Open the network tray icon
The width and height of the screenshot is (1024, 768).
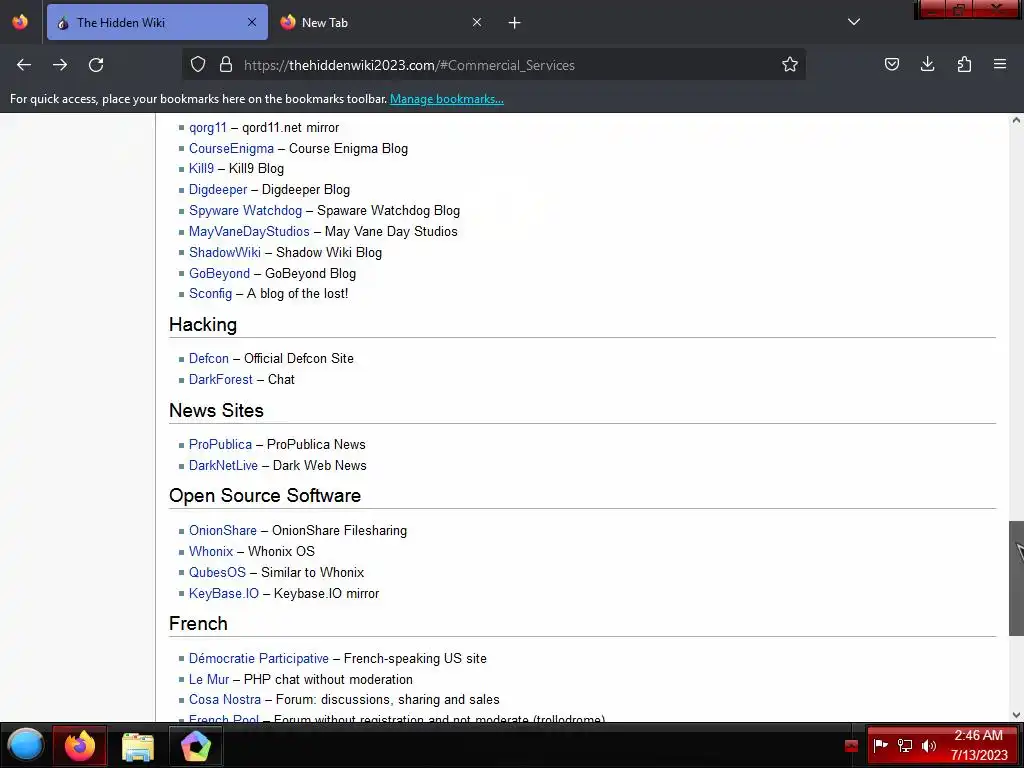904,745
